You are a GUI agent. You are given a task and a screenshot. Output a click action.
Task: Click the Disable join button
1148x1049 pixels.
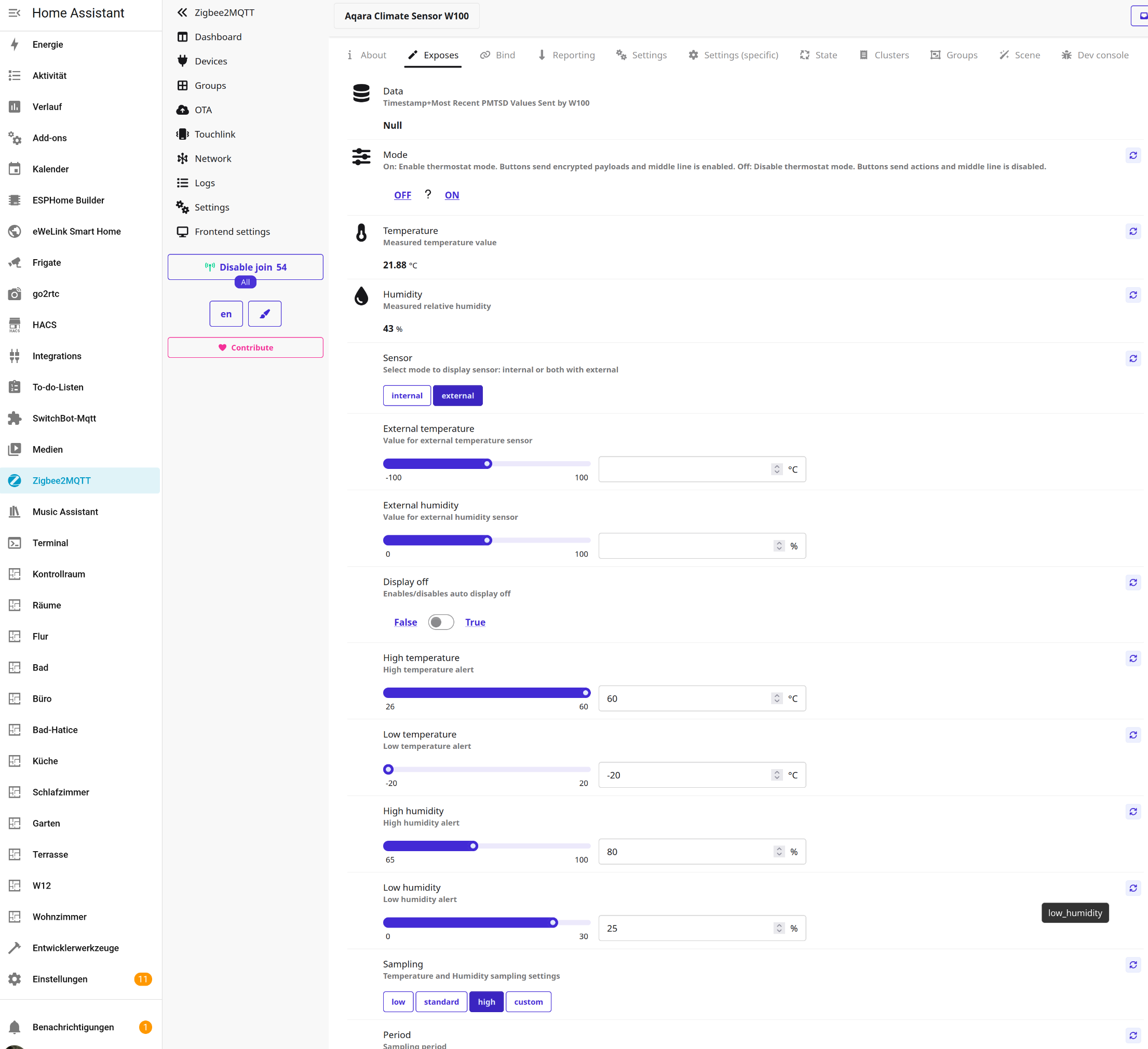(x=246, y=267)
